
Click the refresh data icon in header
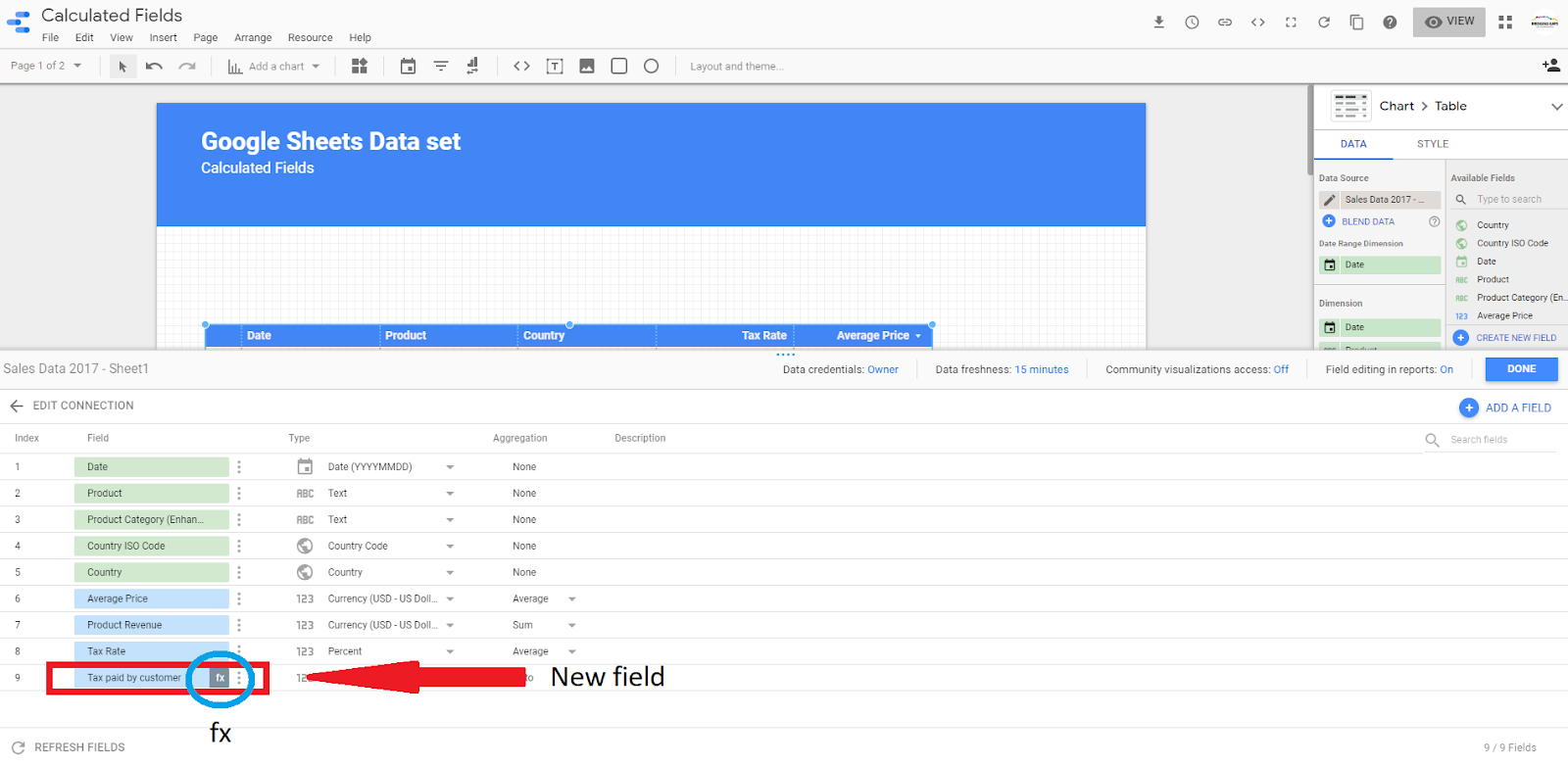tap(1324, 22)
